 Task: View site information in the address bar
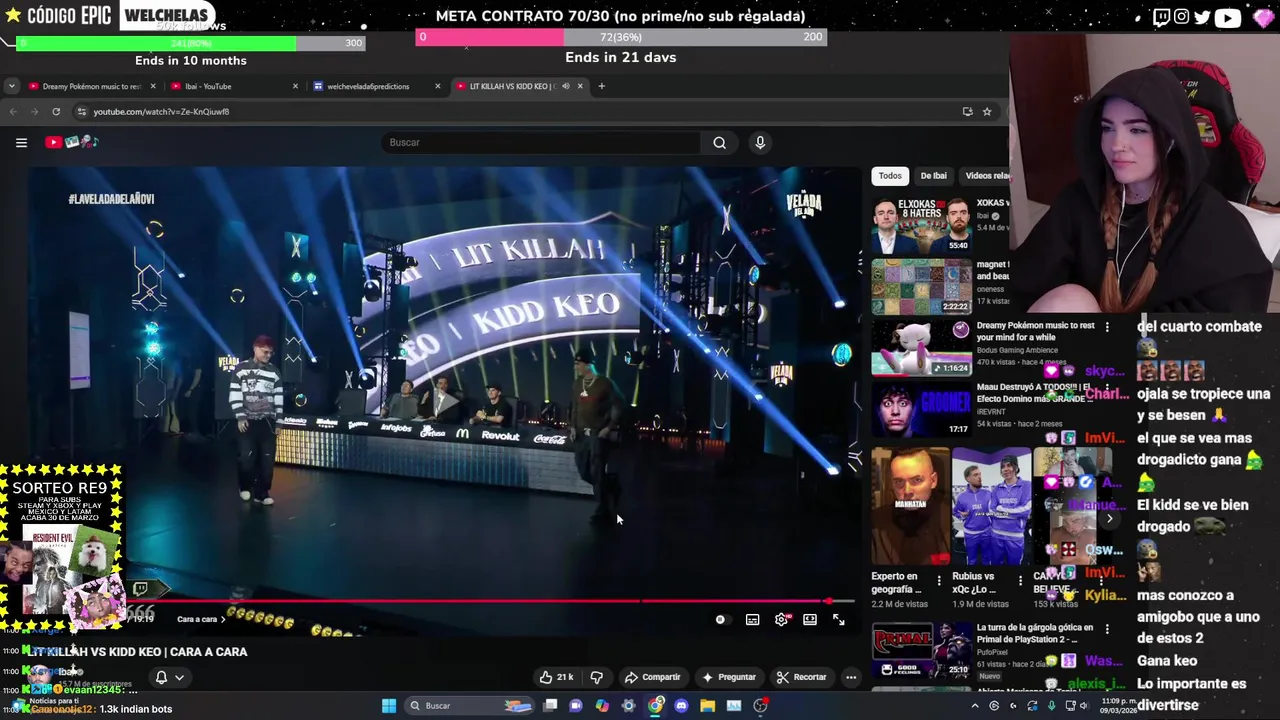click(82, 112)
